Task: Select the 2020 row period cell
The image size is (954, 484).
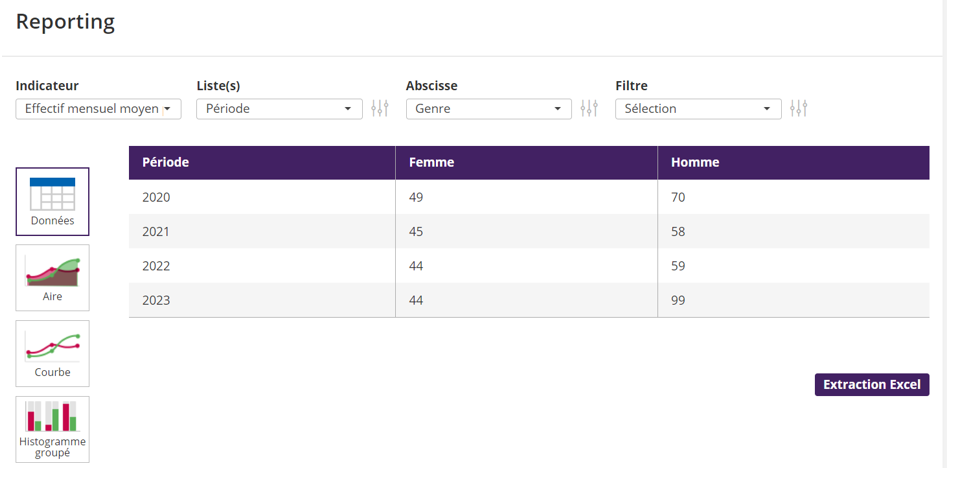Action: (157, 197)
